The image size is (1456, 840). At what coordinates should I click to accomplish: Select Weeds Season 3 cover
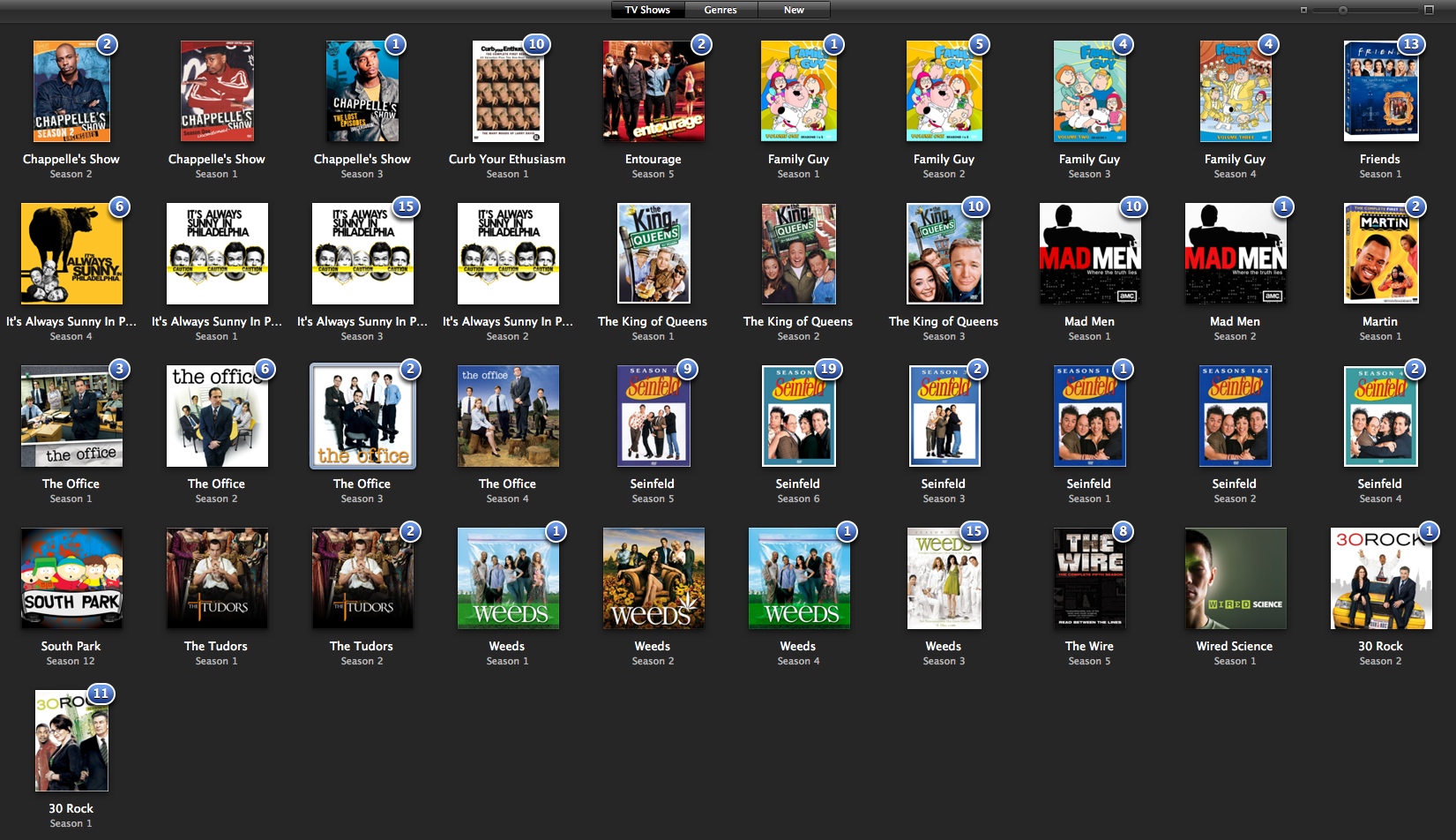(945, 578)
